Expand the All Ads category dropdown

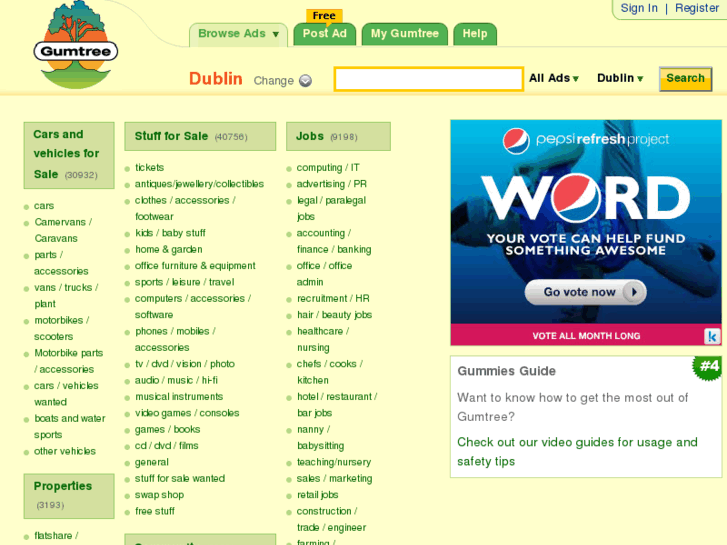pyautogui.click(x=554, y=78)
